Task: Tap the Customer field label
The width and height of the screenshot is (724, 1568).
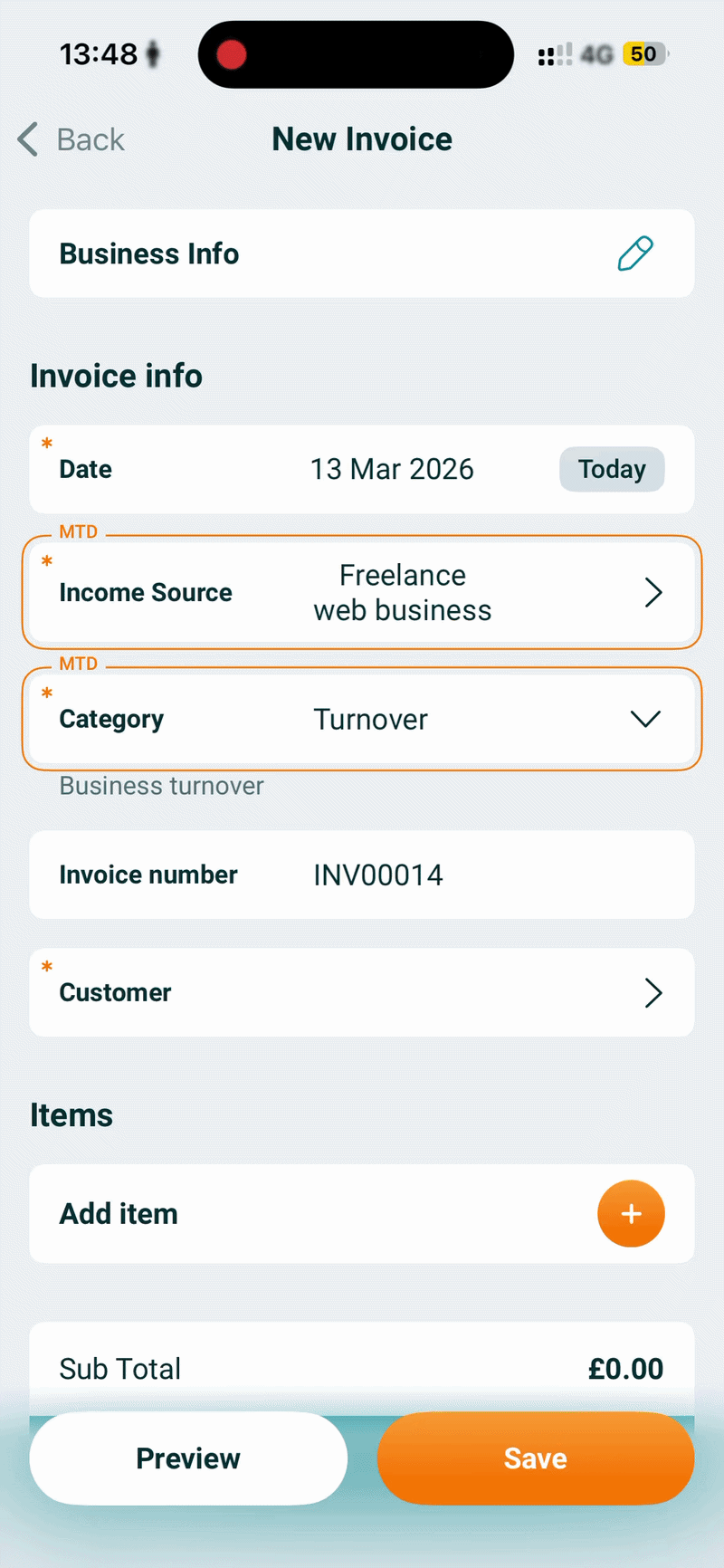Action: [115, 992]
